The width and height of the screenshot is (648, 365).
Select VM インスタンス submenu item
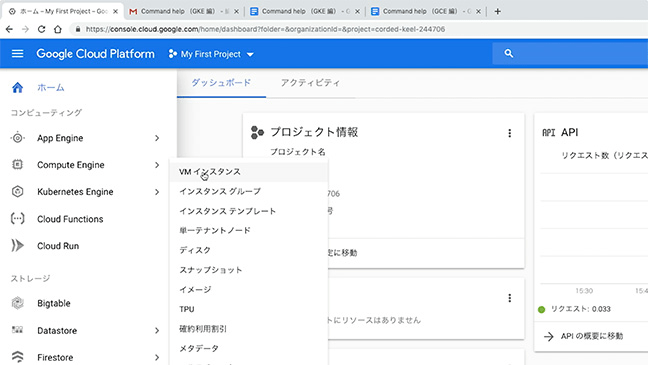click(x=249, y=172)
